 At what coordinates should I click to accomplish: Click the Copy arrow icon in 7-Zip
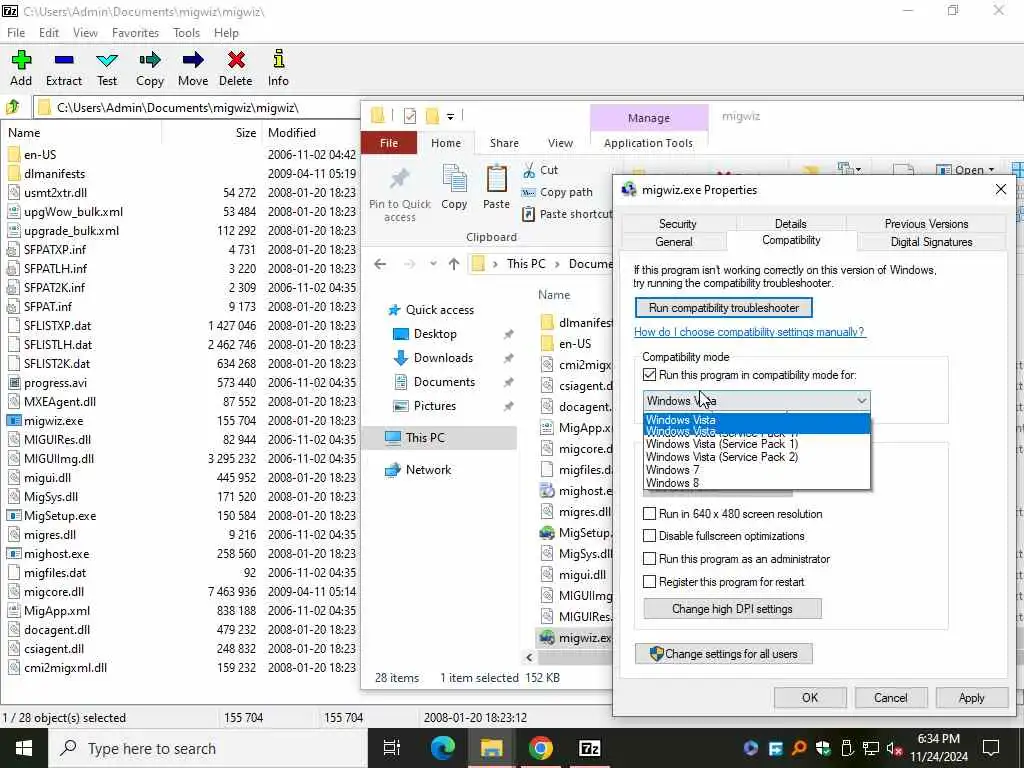coord(150,60)
